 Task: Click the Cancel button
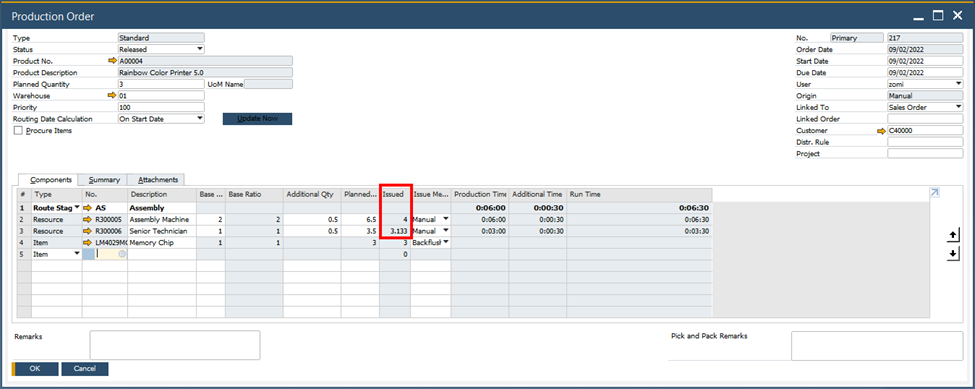click(85, 368)
